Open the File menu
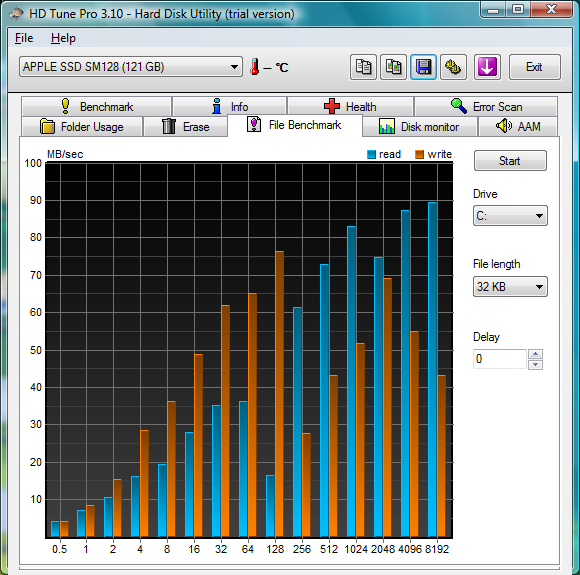This screenshot has width=580, height=575. click(x=24, y=38)
